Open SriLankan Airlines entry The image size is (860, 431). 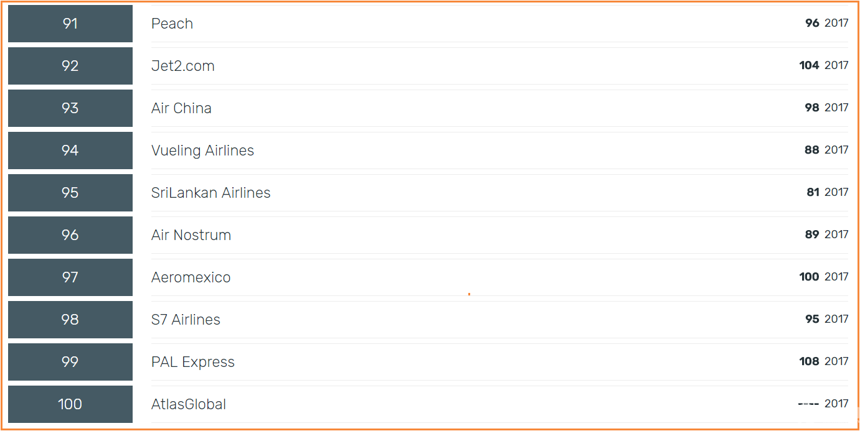coord(211,192)
